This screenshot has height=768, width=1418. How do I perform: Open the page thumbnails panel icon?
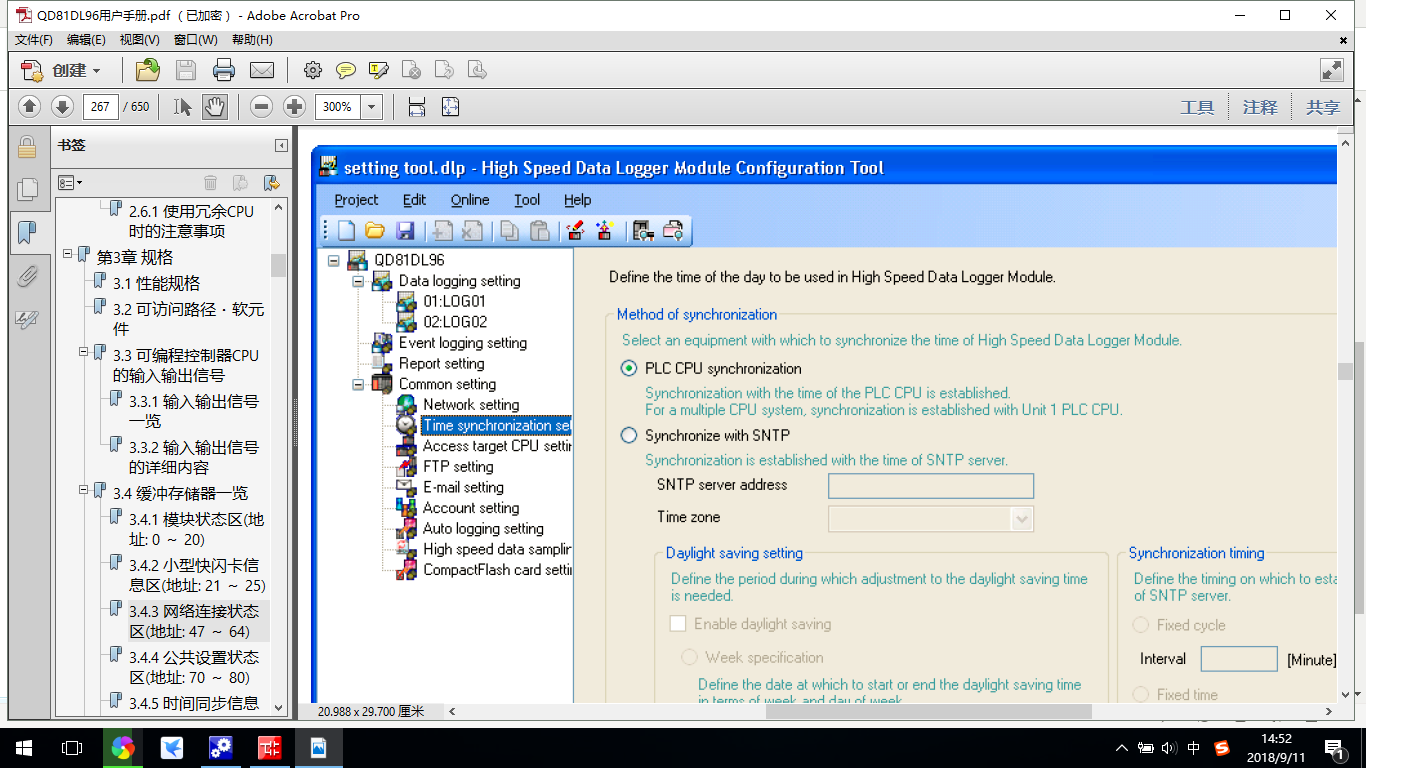[x=28, y=189]
